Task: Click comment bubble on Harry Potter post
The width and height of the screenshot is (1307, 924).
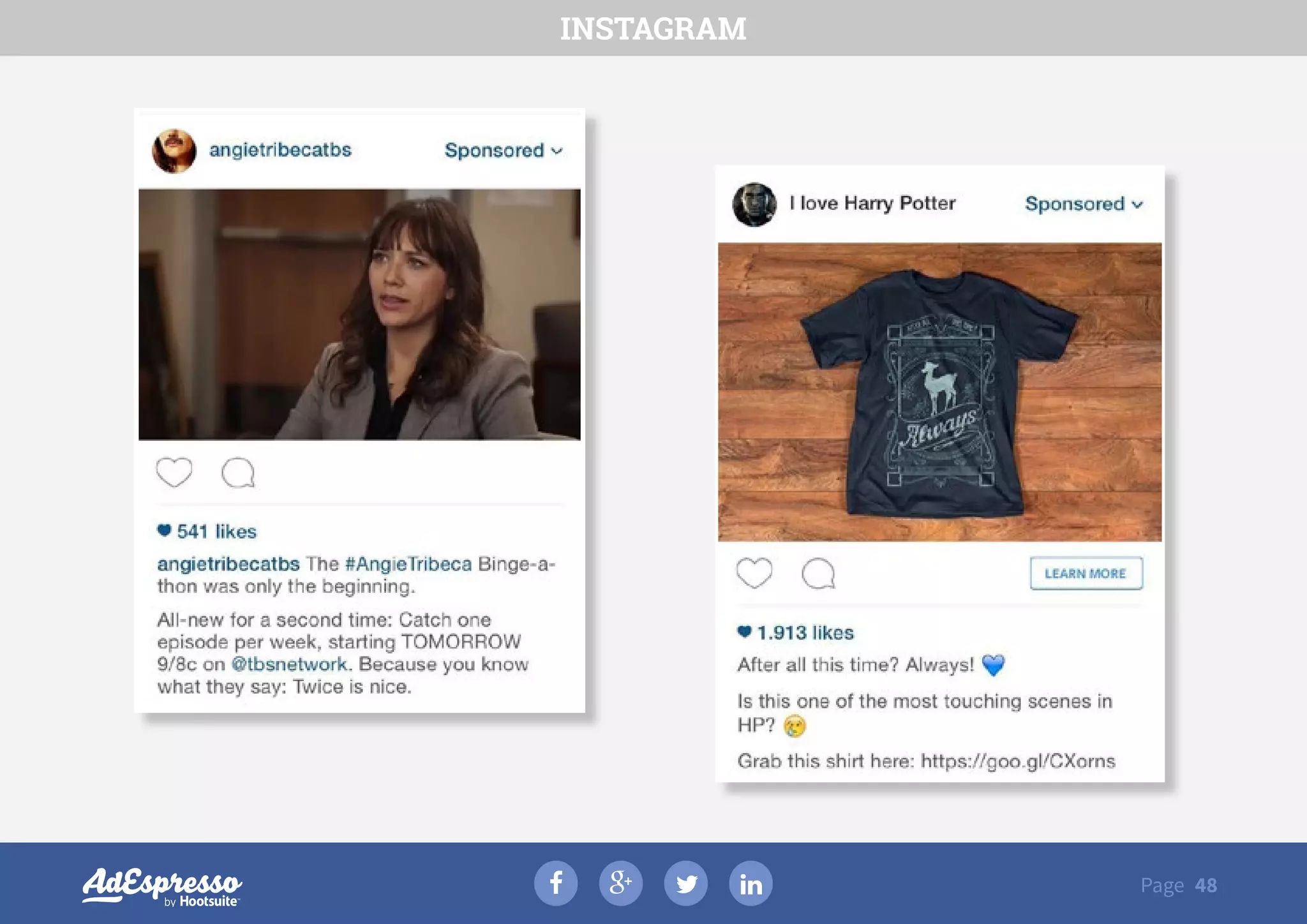Action: click(x=818, y=573)
